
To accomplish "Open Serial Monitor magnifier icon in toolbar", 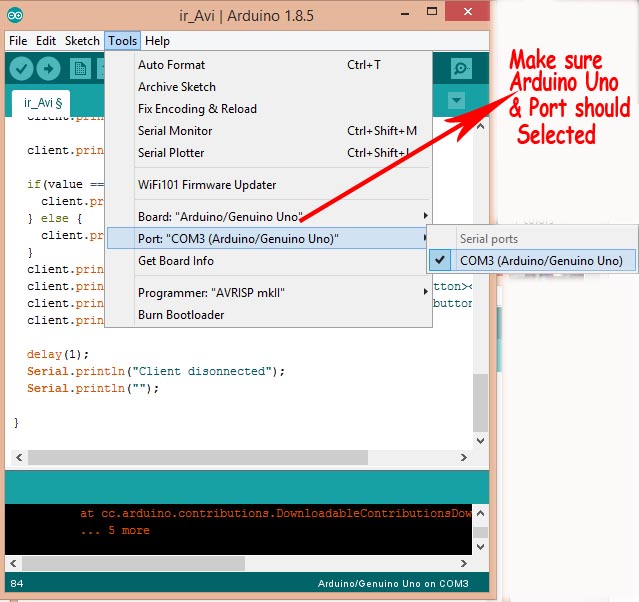I will (x=461, y=68).
